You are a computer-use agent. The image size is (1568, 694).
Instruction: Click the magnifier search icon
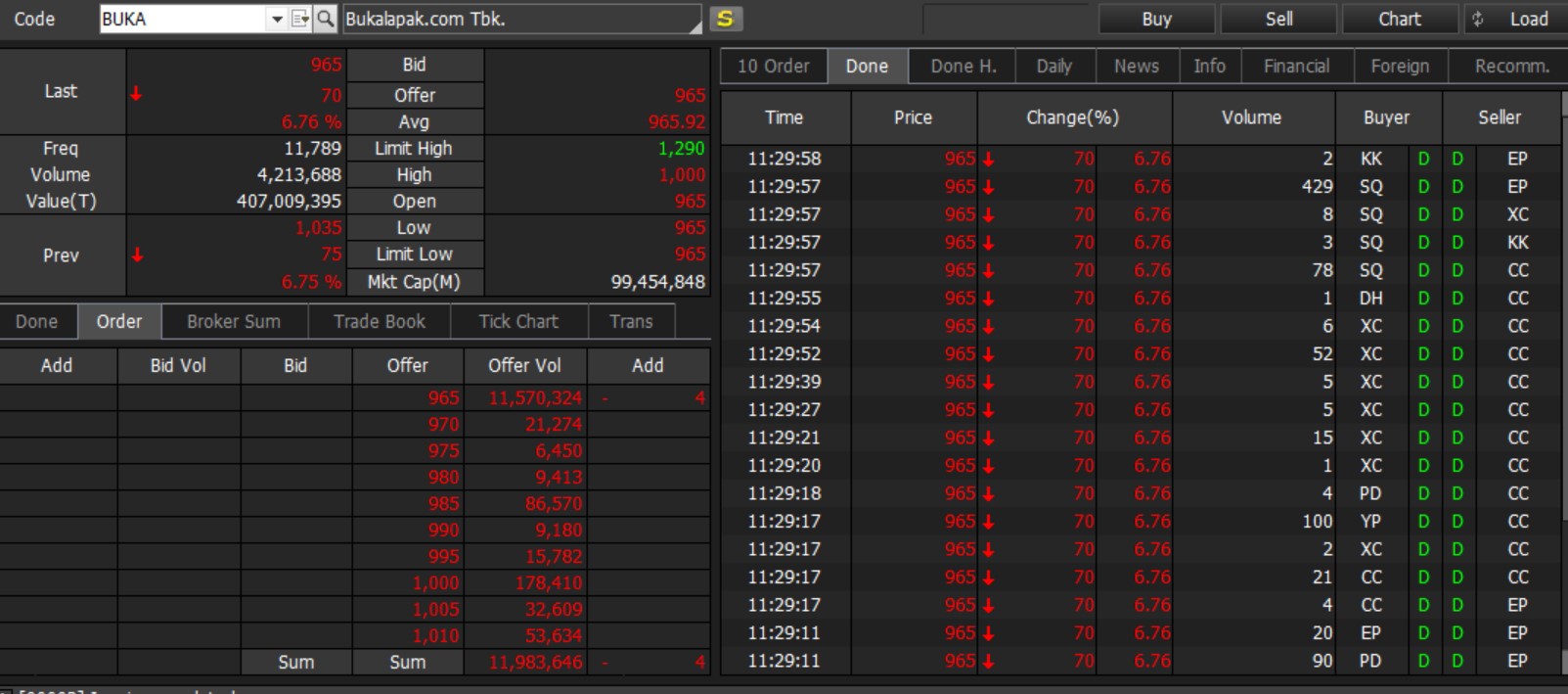click(326, 19)
